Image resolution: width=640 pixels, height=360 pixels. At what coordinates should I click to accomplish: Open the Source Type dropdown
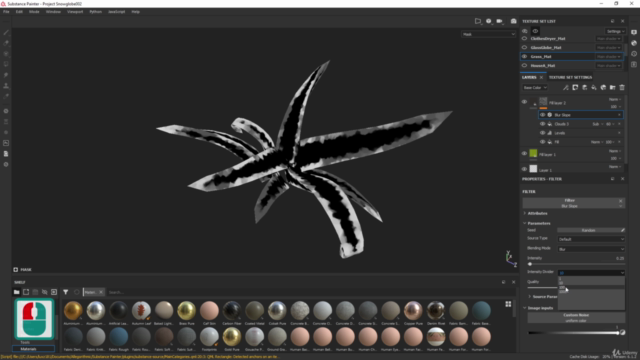(591, 239)
